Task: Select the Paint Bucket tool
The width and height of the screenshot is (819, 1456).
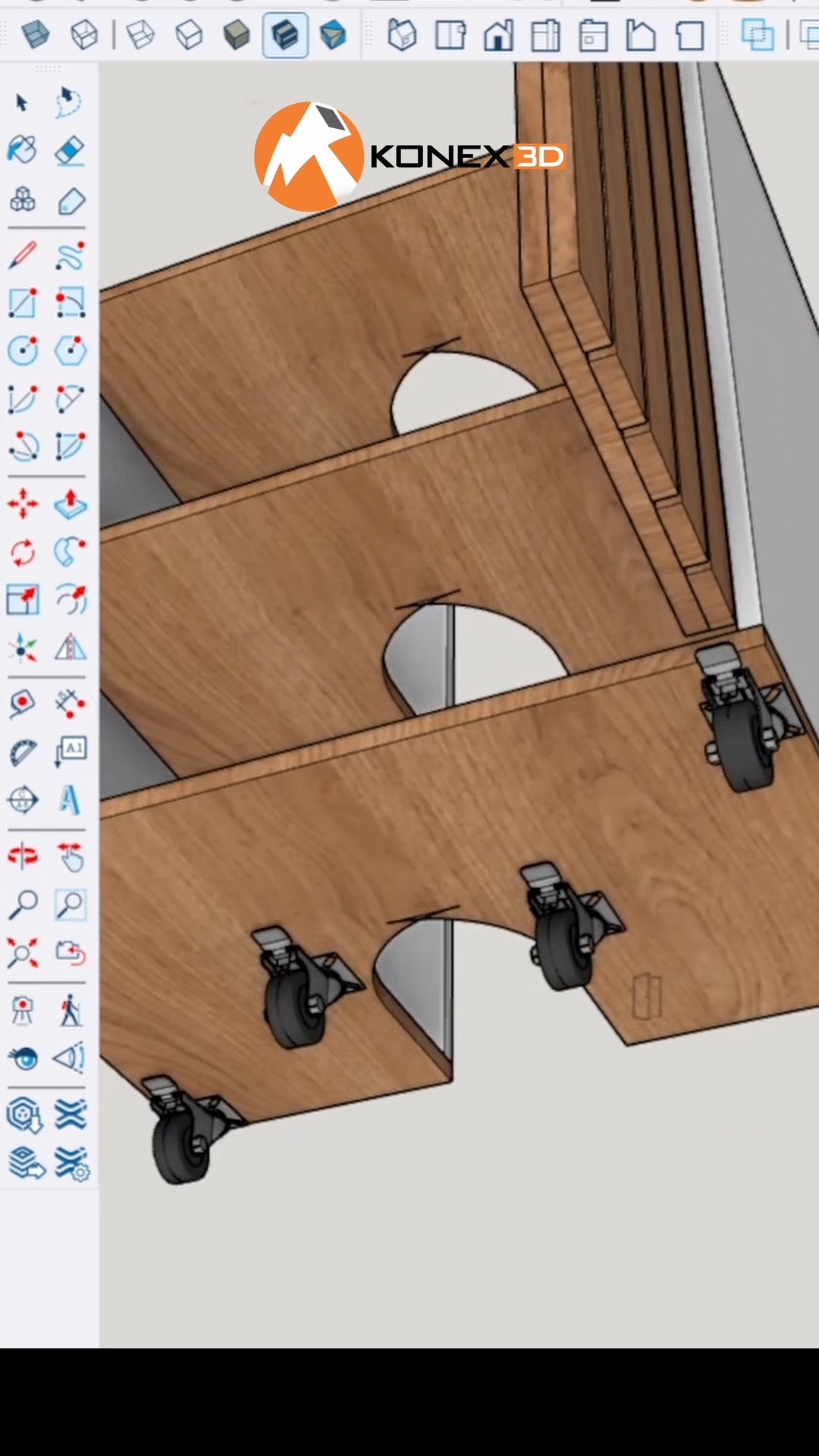Action: pos(22,150)
